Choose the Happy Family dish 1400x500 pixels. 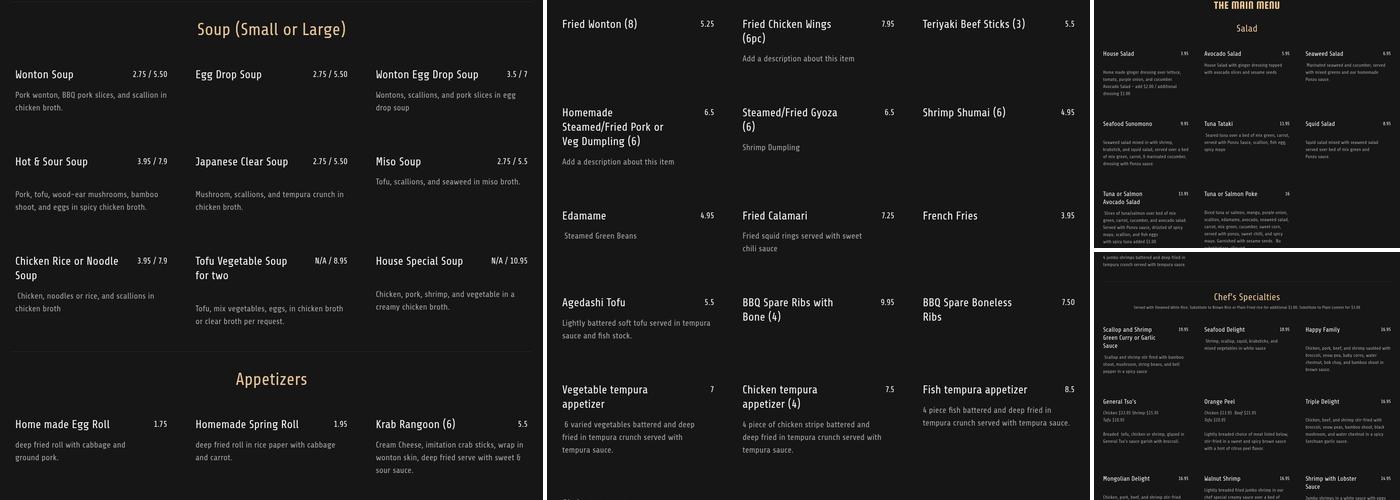point(1322,330)
